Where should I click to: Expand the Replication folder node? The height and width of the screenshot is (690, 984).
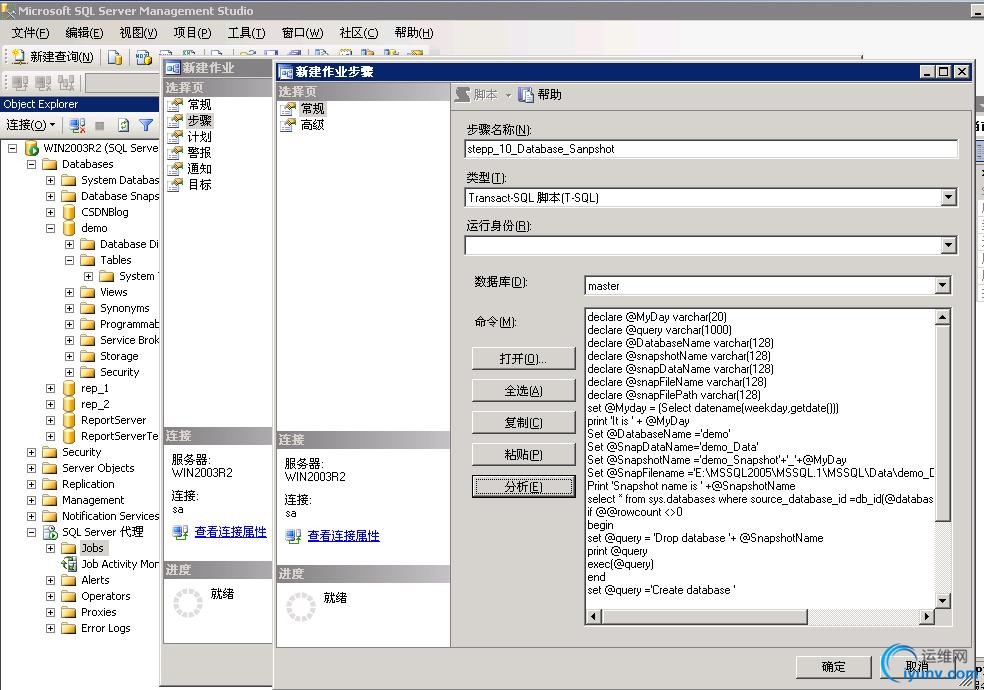(x=31, y=484)
